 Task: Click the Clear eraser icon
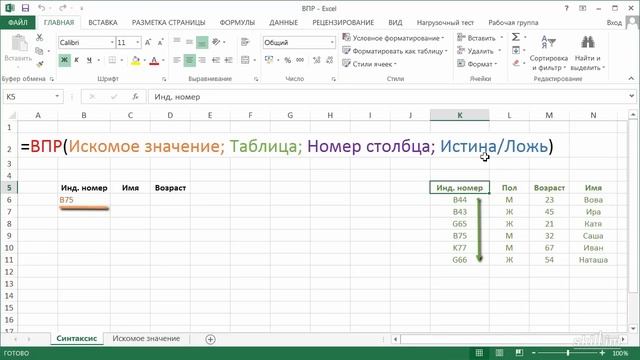tap(516, 63)
